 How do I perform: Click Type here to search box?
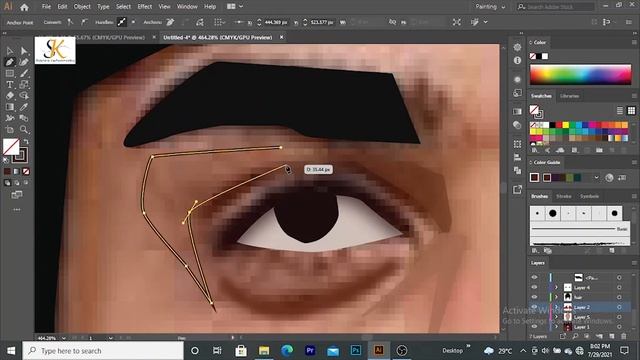coord(103,351)
